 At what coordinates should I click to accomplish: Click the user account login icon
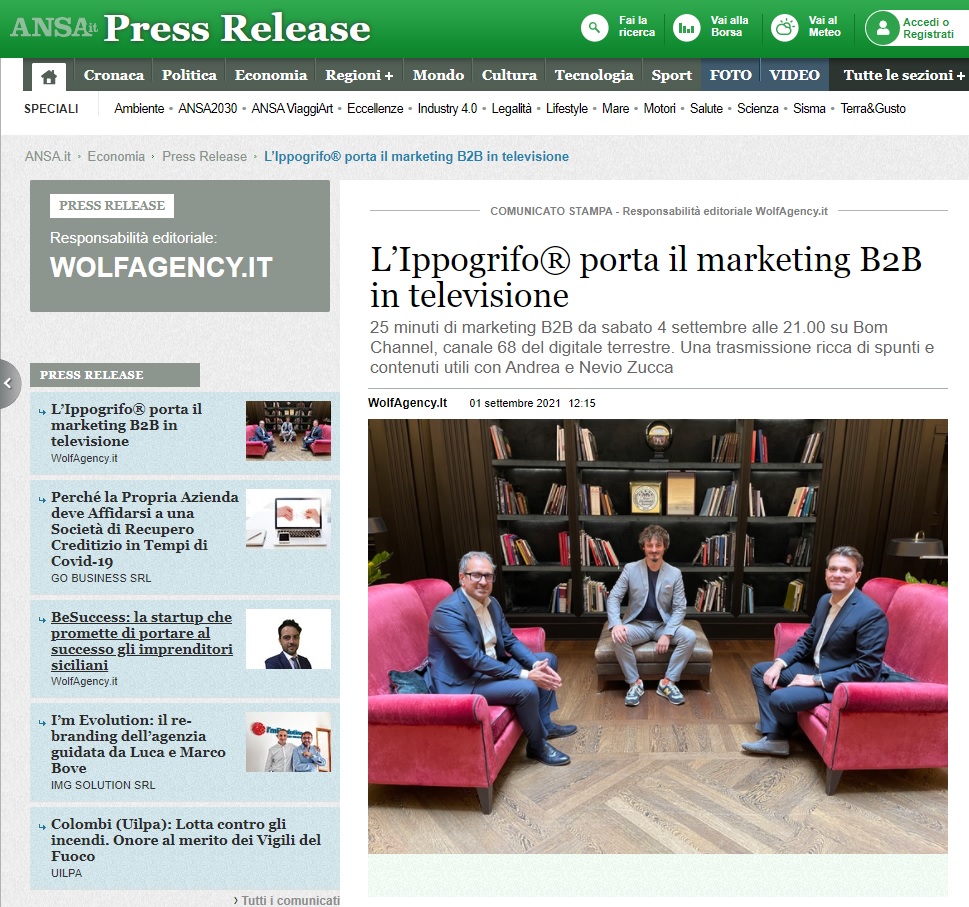tap(883, 28)
